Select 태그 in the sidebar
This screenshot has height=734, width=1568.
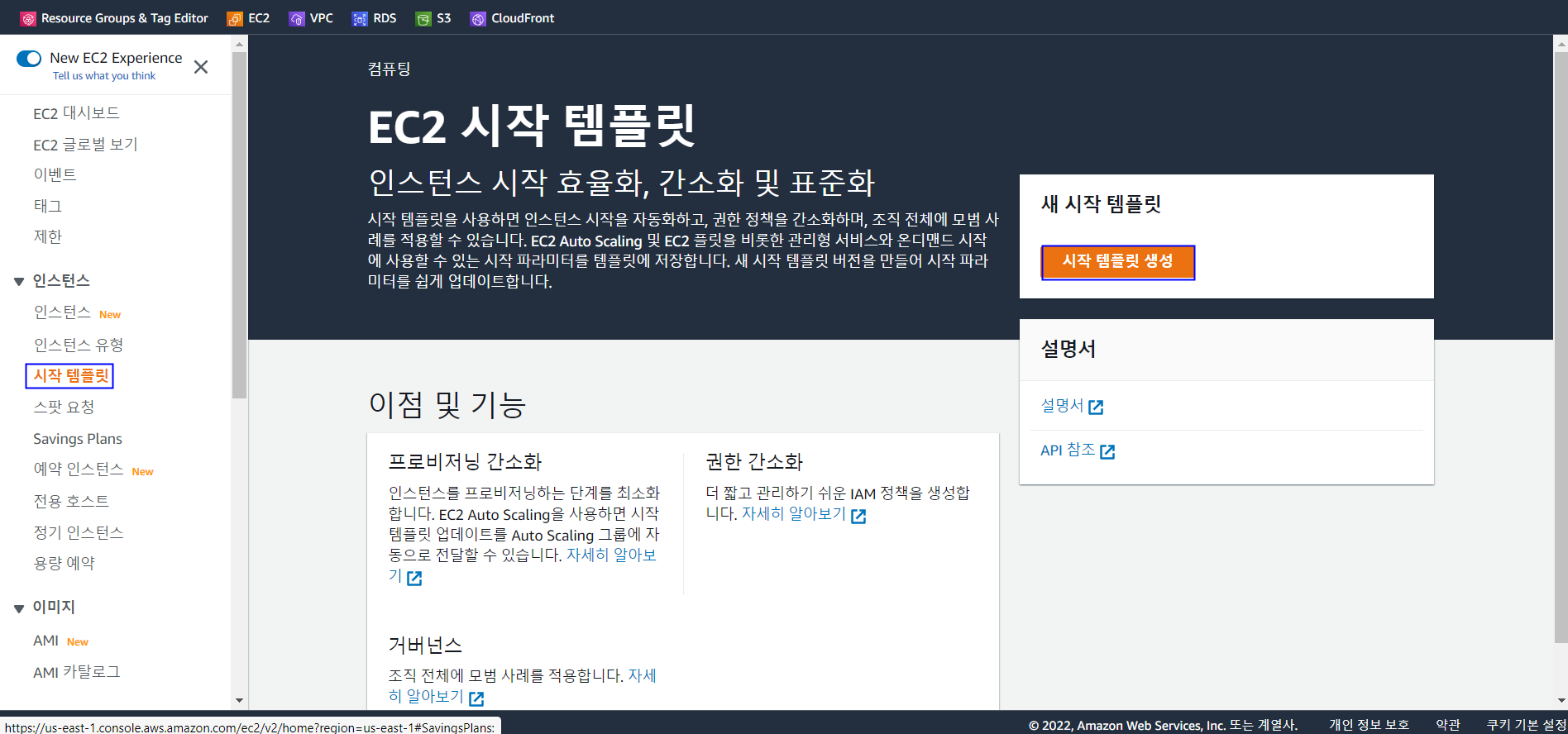(47, 206)
